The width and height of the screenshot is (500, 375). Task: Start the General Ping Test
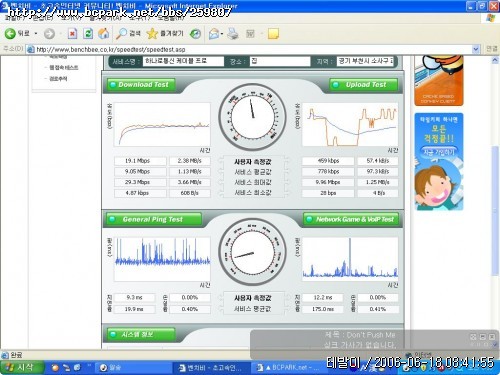point(154,219)
